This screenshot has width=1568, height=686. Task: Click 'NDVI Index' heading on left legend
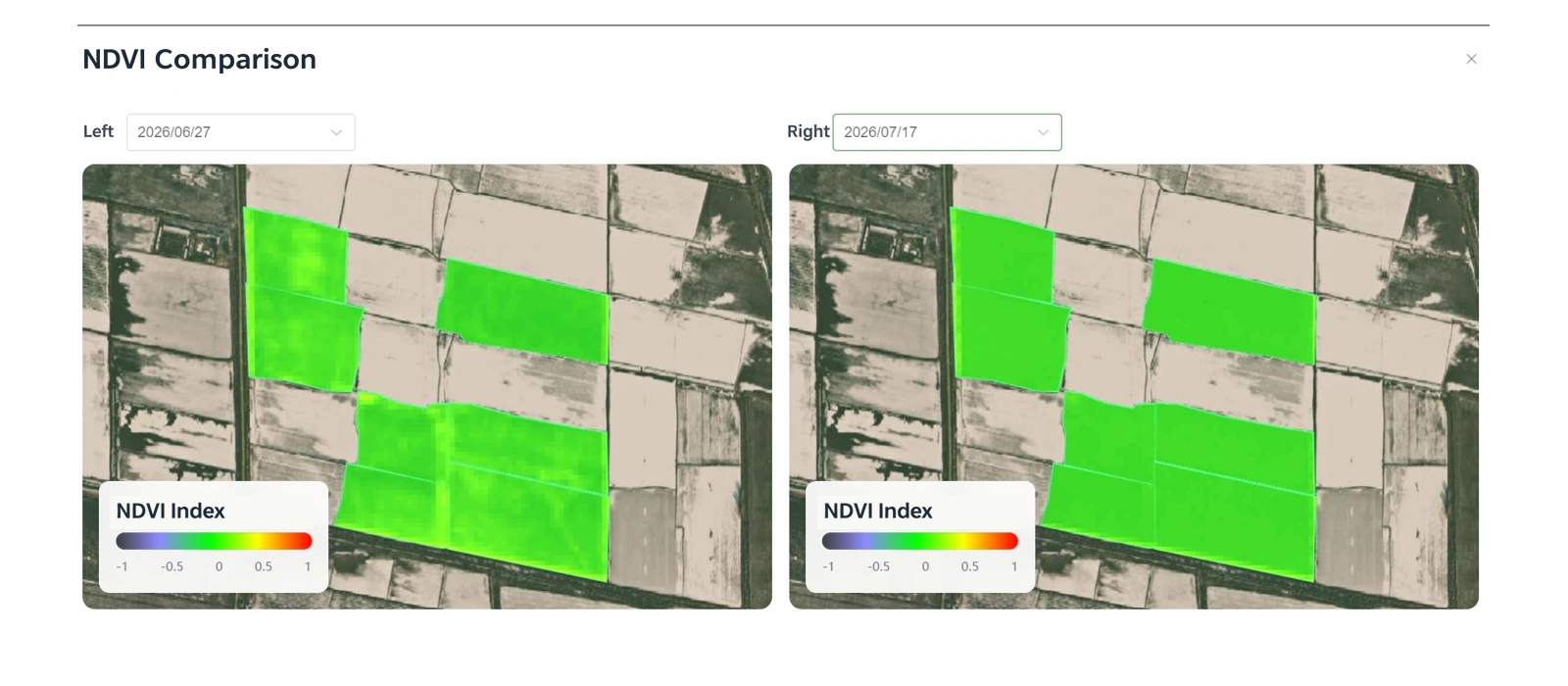[171, 511]
